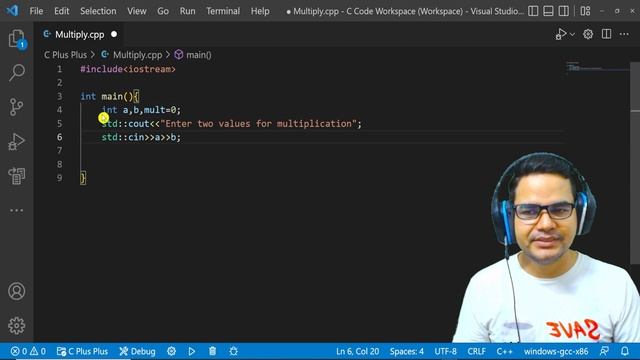
Task: Click the C Plus Plus breadcrumb
Action: [65, 55]
